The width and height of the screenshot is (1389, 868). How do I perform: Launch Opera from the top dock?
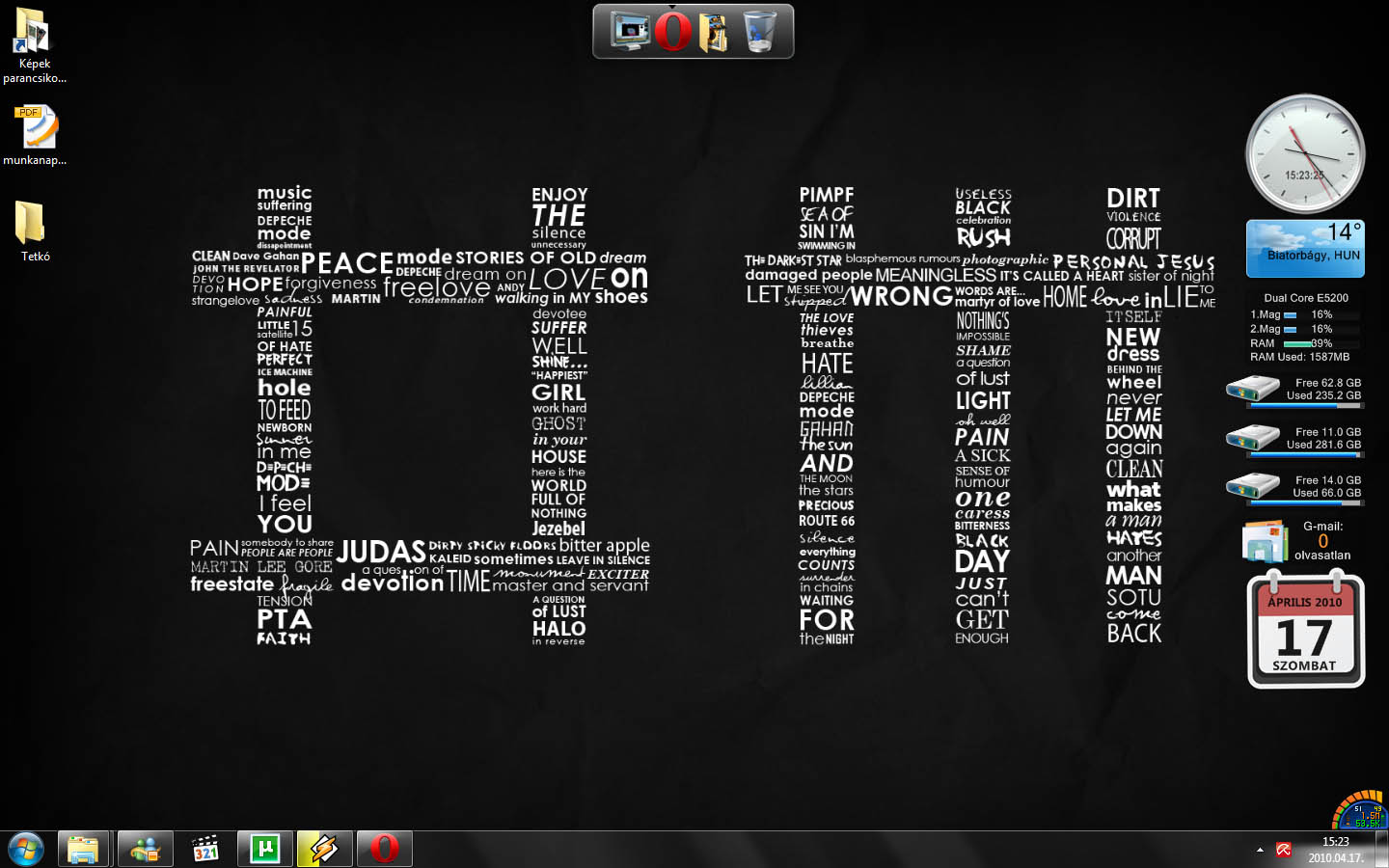[x=672, y=32]
